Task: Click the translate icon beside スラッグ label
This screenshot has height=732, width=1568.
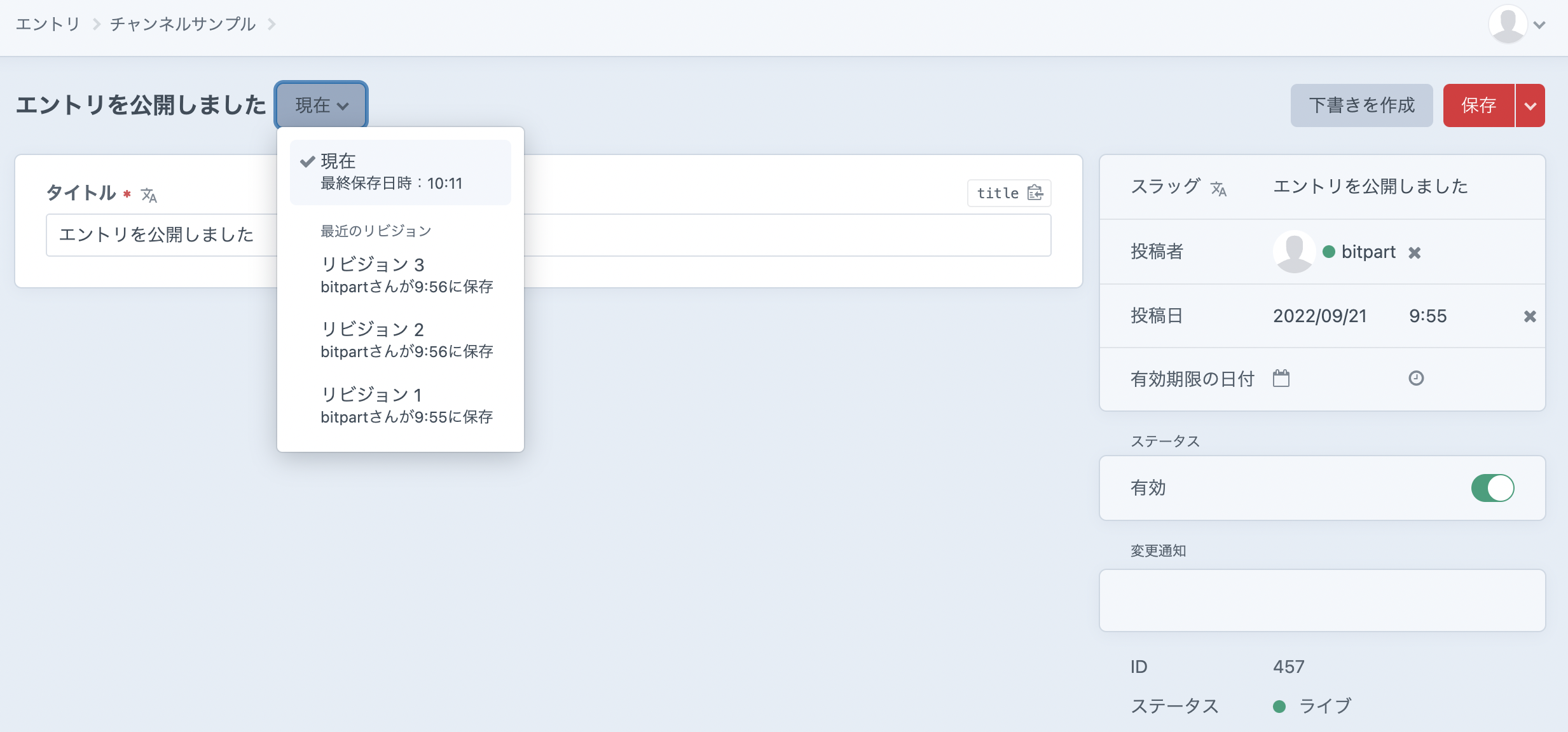Action: 1218,189
